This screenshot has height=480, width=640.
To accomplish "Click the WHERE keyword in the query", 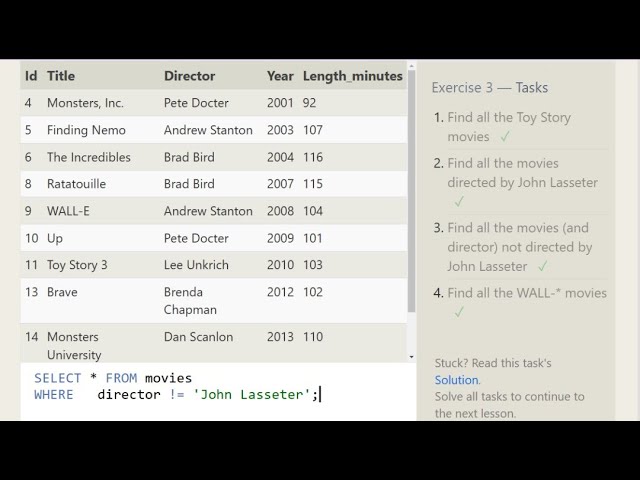I will click(x=54, y=395).
